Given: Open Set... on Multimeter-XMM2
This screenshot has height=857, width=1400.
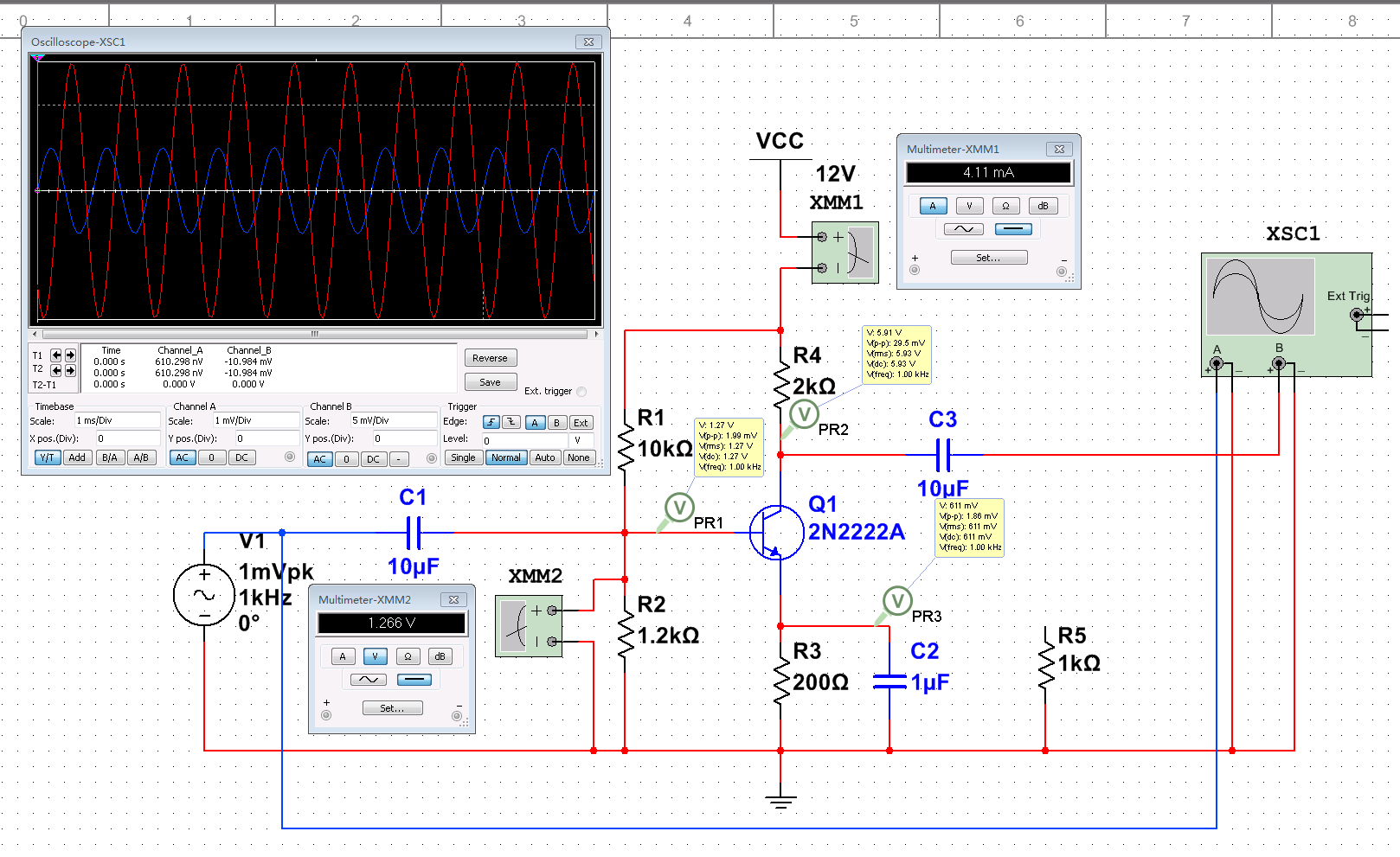Looking at the screenshot, I should [x=392, y=708].
